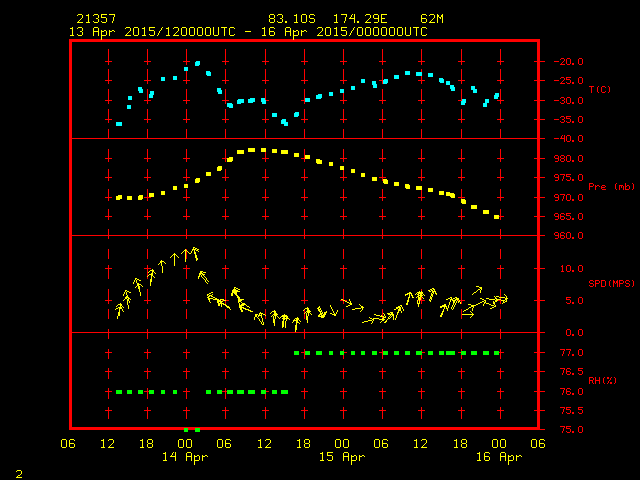Select the -25.0 temperature tick label
This screenshot has width=640, height=480.
(x=569, y=81)
